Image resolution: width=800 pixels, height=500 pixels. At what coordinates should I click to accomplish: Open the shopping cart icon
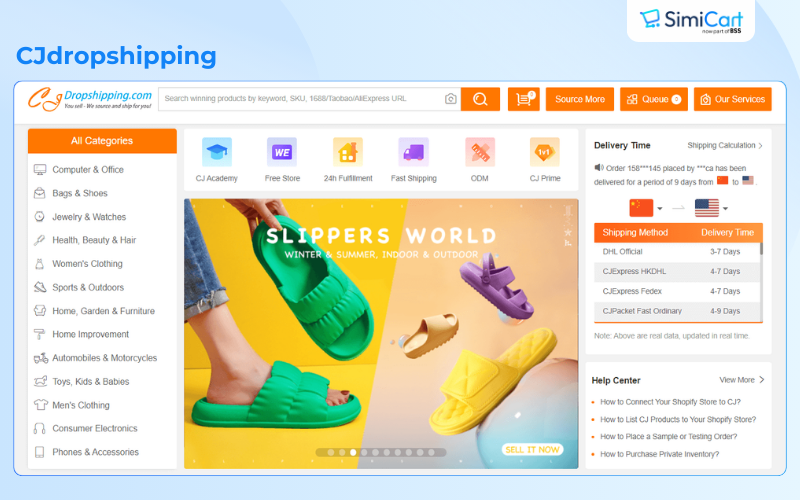point(524,99)
